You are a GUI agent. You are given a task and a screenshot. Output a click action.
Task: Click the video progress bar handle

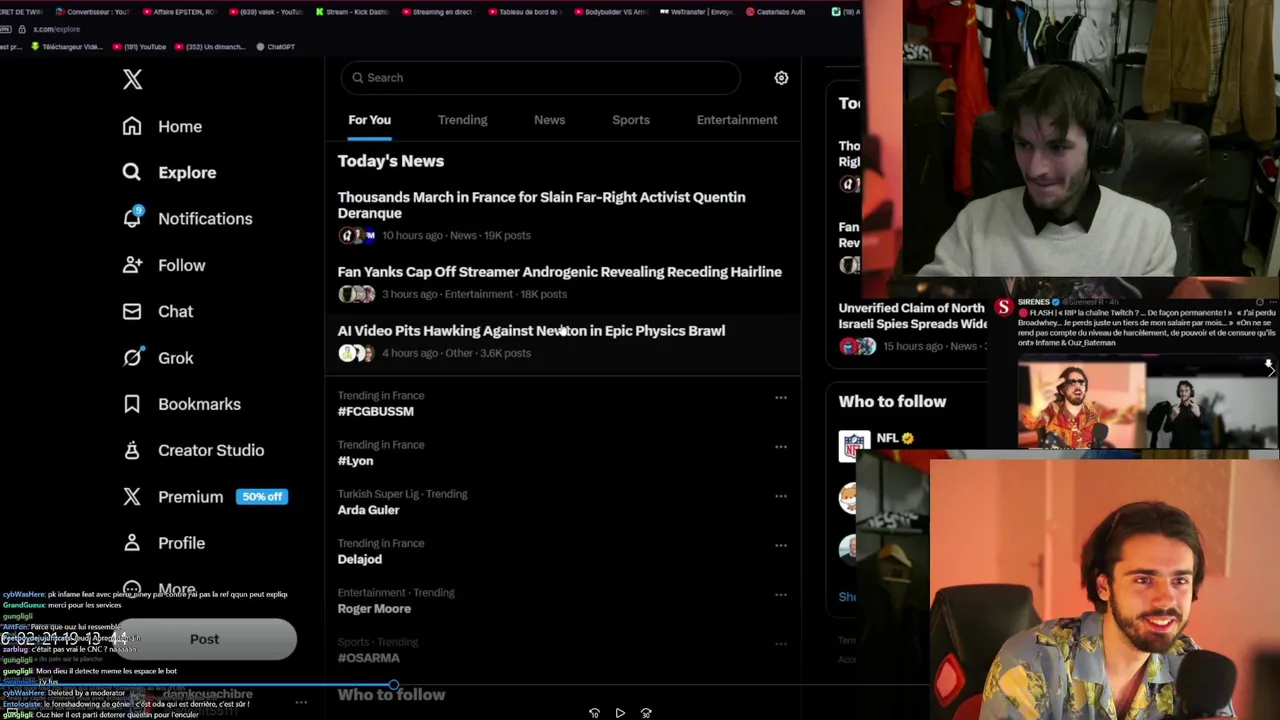coord(394,686)
